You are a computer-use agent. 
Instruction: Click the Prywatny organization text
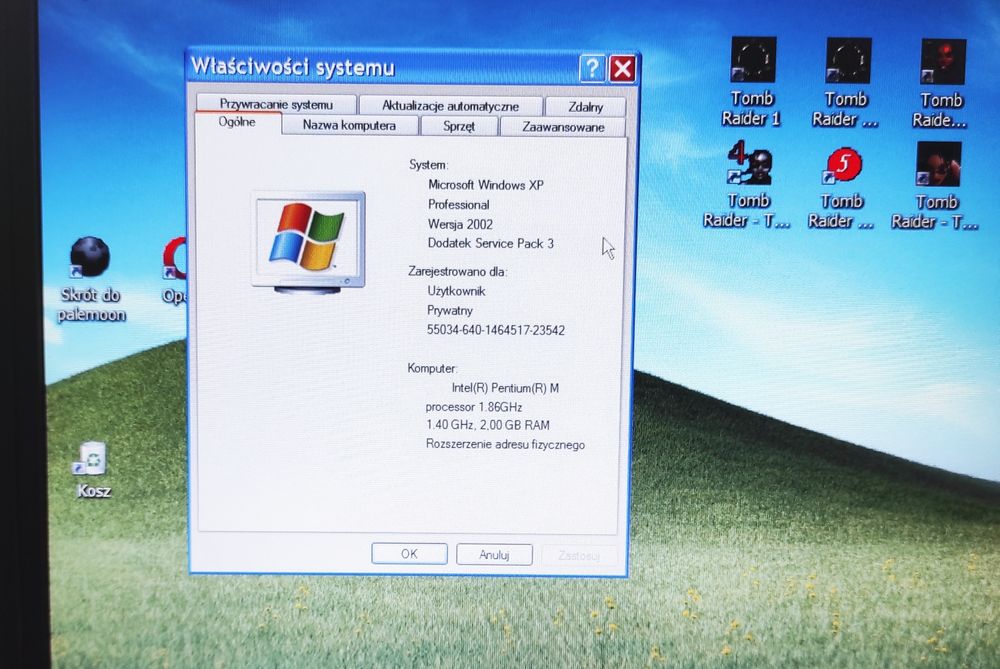pyautogui.click(x=450, y=311)
